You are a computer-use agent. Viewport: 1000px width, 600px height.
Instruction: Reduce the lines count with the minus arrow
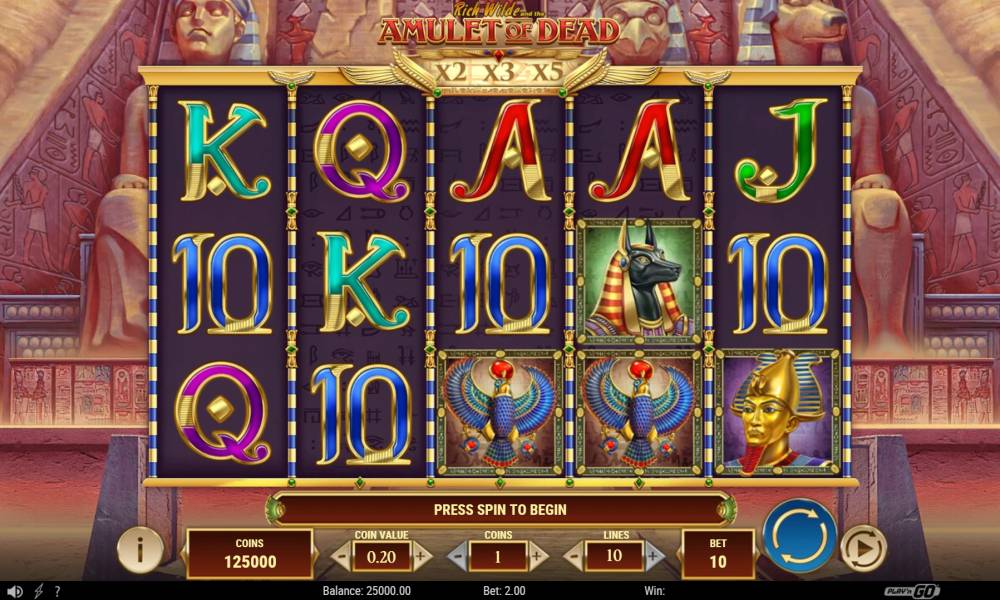click(x=574, y=557)
